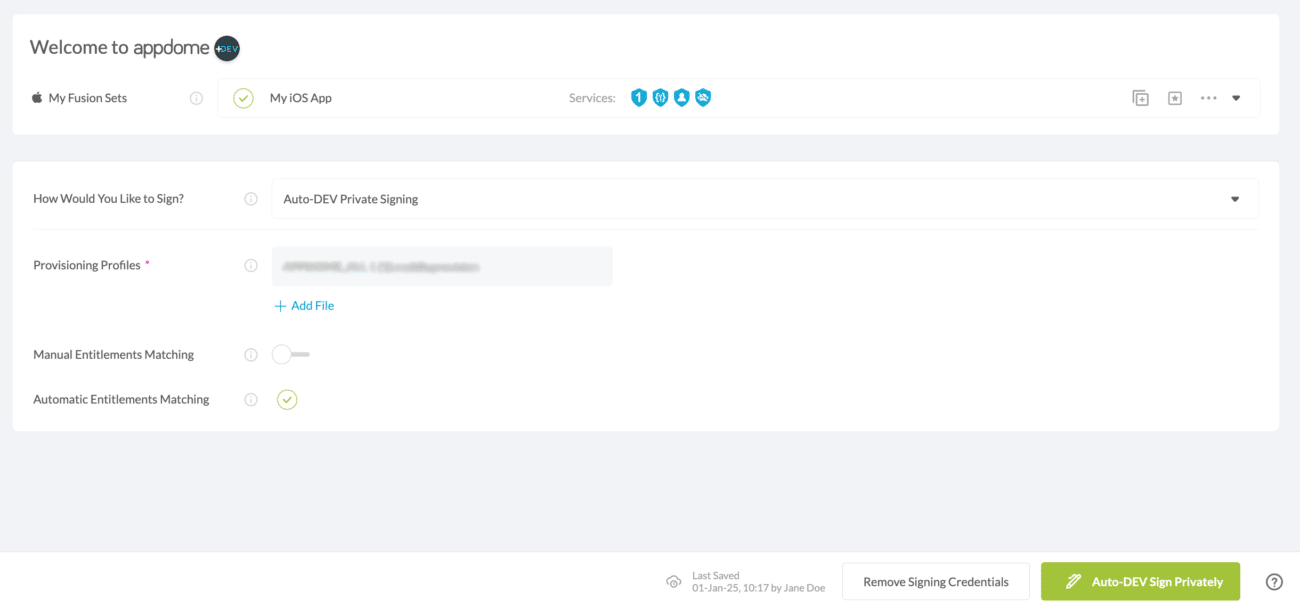1300x608 pixels.
Task: Star the My iOS App fusion set
Action: (x=1174, y=97)
